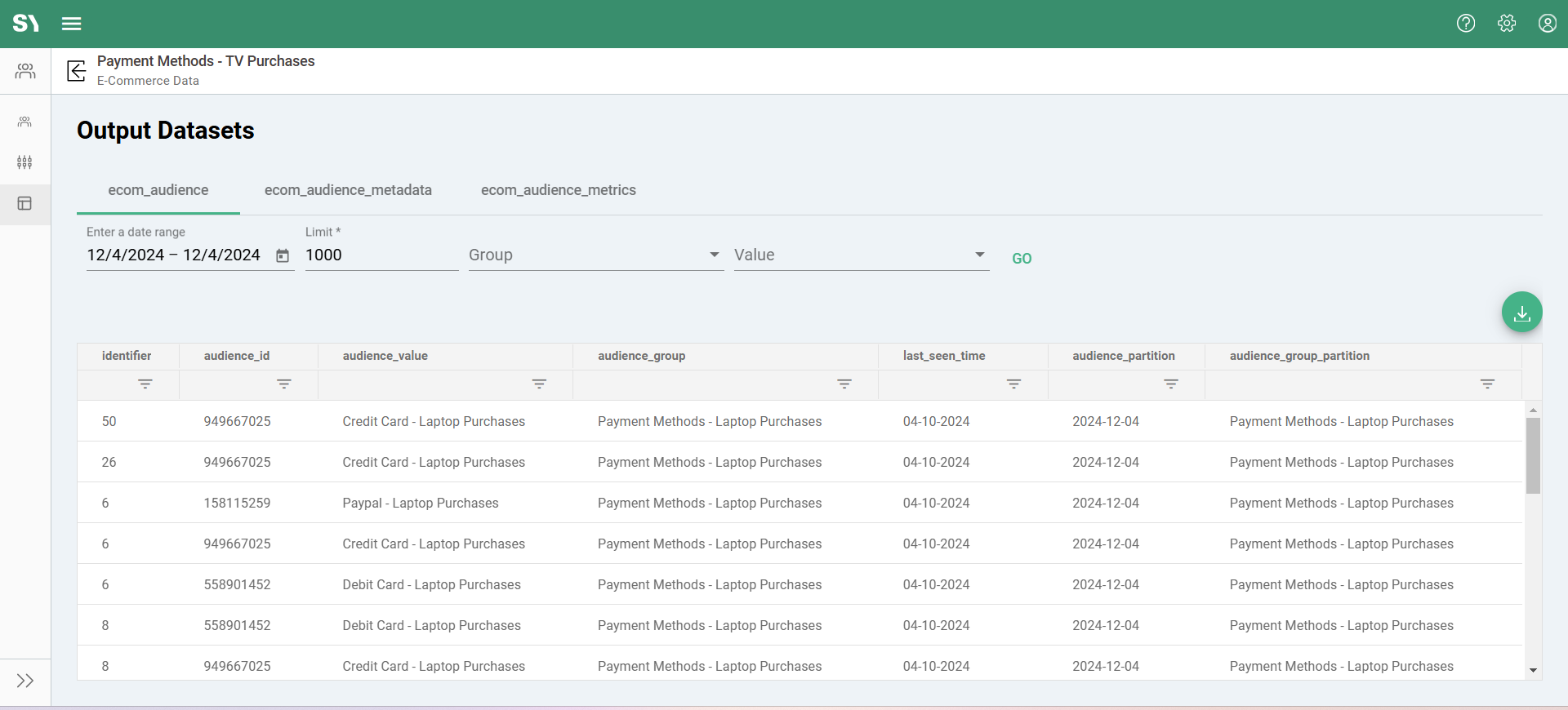Open the settings gear icon
Screen dimensions: 1568x710
click(x=1507, y=24)
